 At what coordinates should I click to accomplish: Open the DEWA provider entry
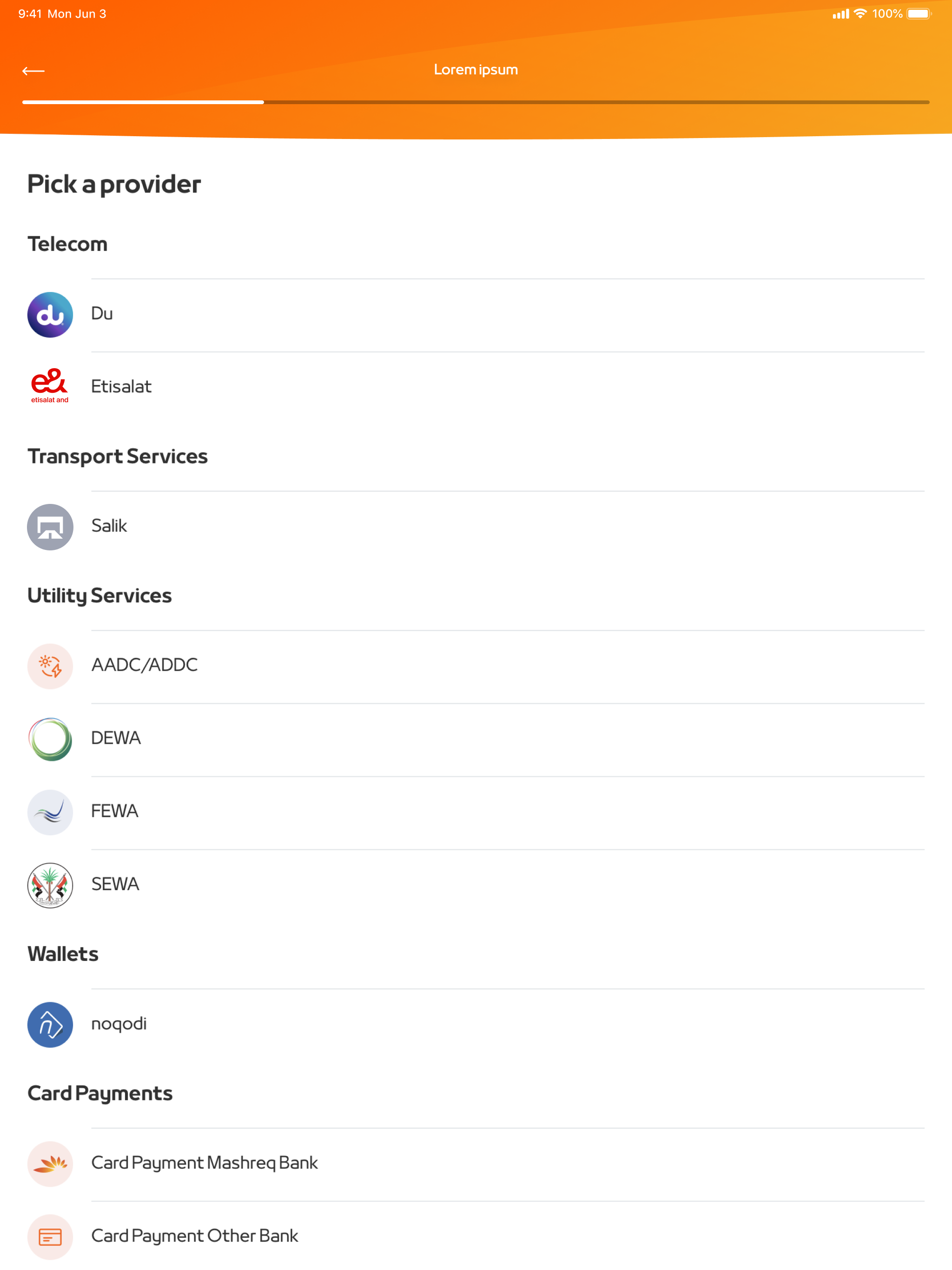(x=402, y=739)
